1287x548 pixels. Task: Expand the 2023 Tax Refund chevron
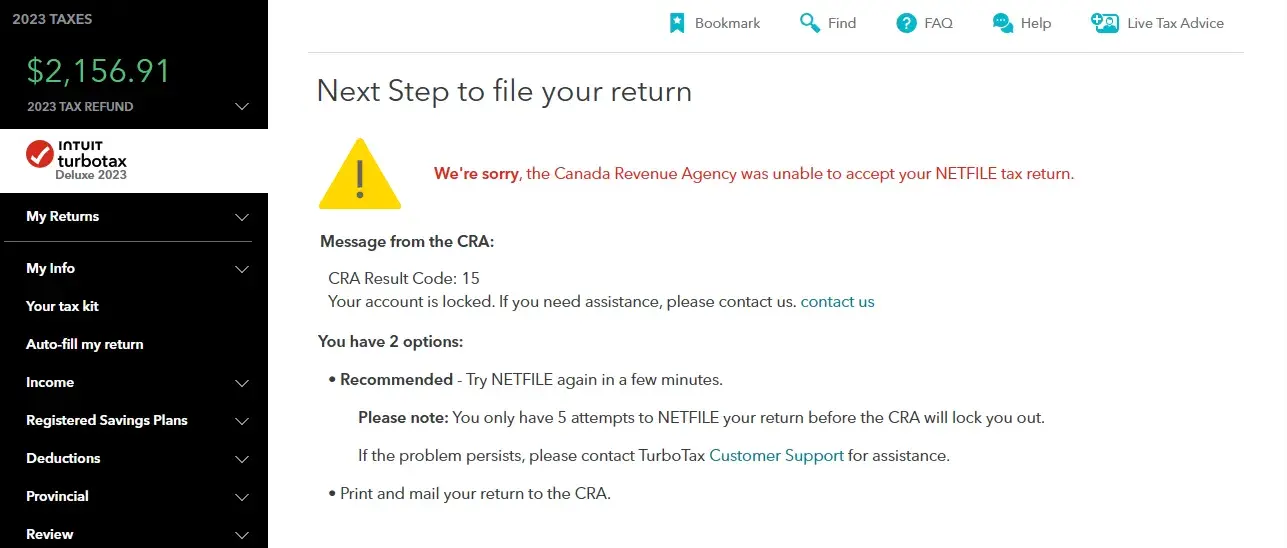241,106
